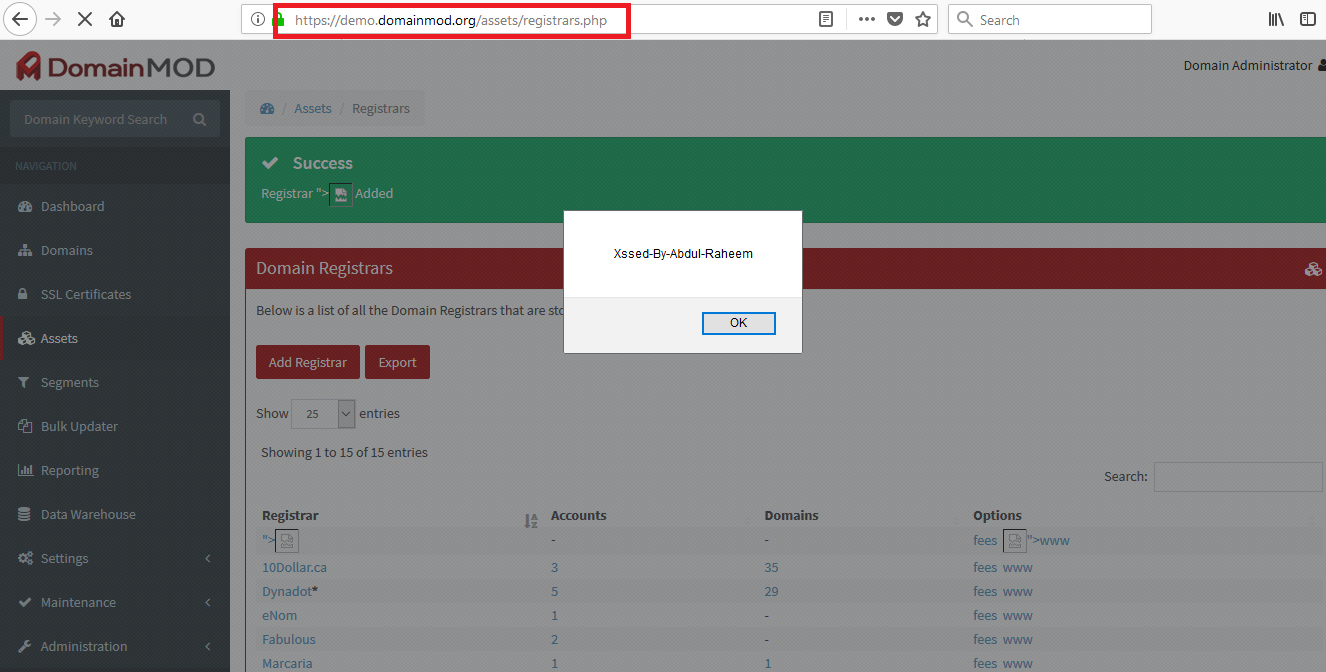Click the user icon beside Domain Administrator

point(1322,65)
